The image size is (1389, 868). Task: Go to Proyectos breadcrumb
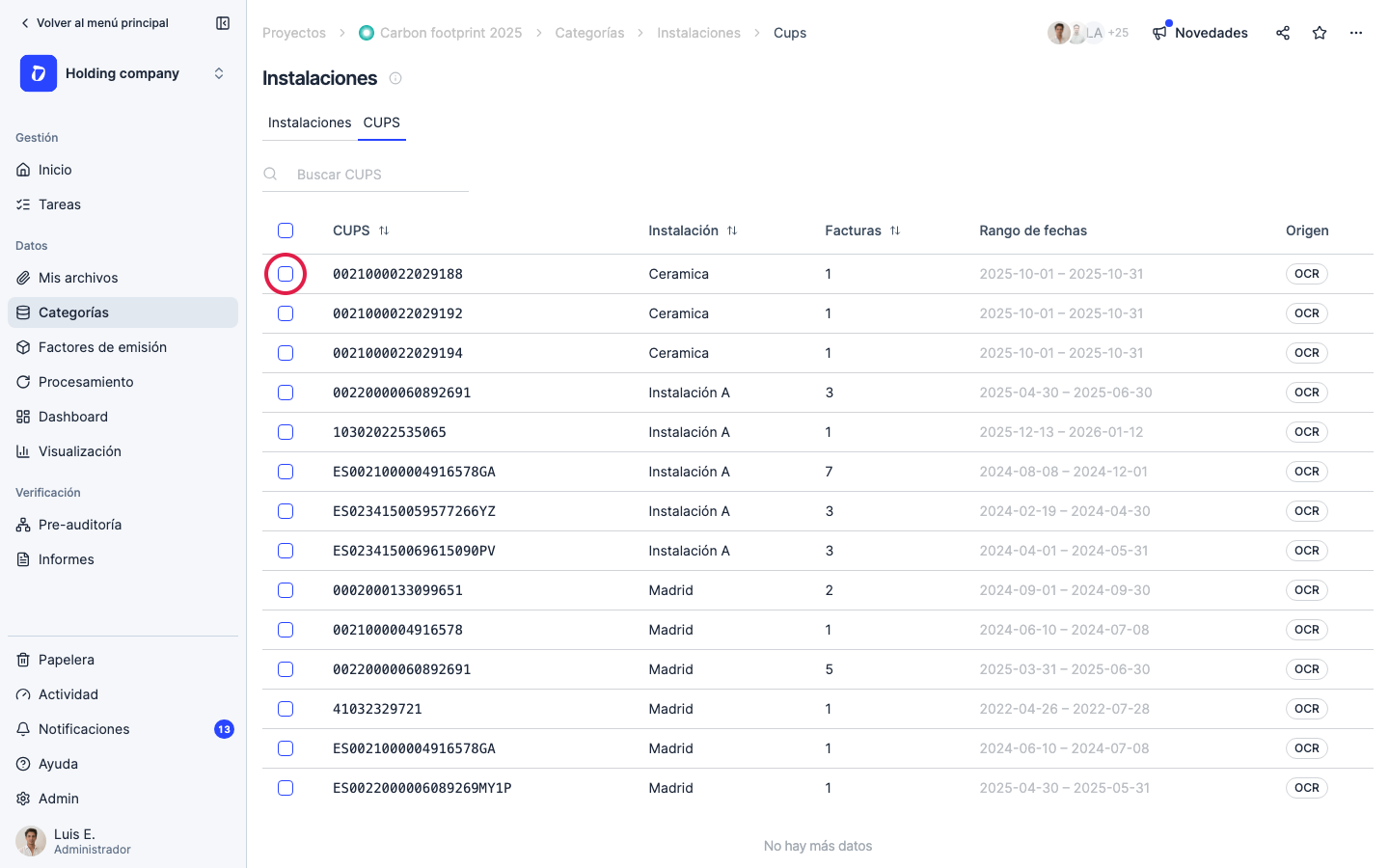[x=294, y=33]
